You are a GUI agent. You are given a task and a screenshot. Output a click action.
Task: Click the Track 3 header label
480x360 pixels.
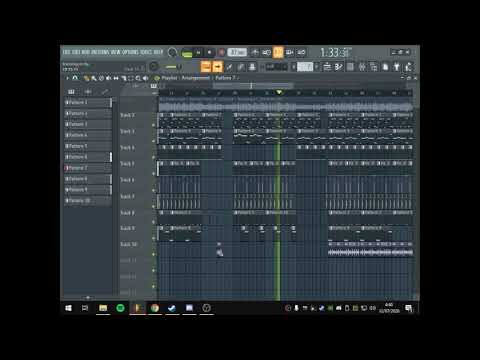(x=127, y=131)
